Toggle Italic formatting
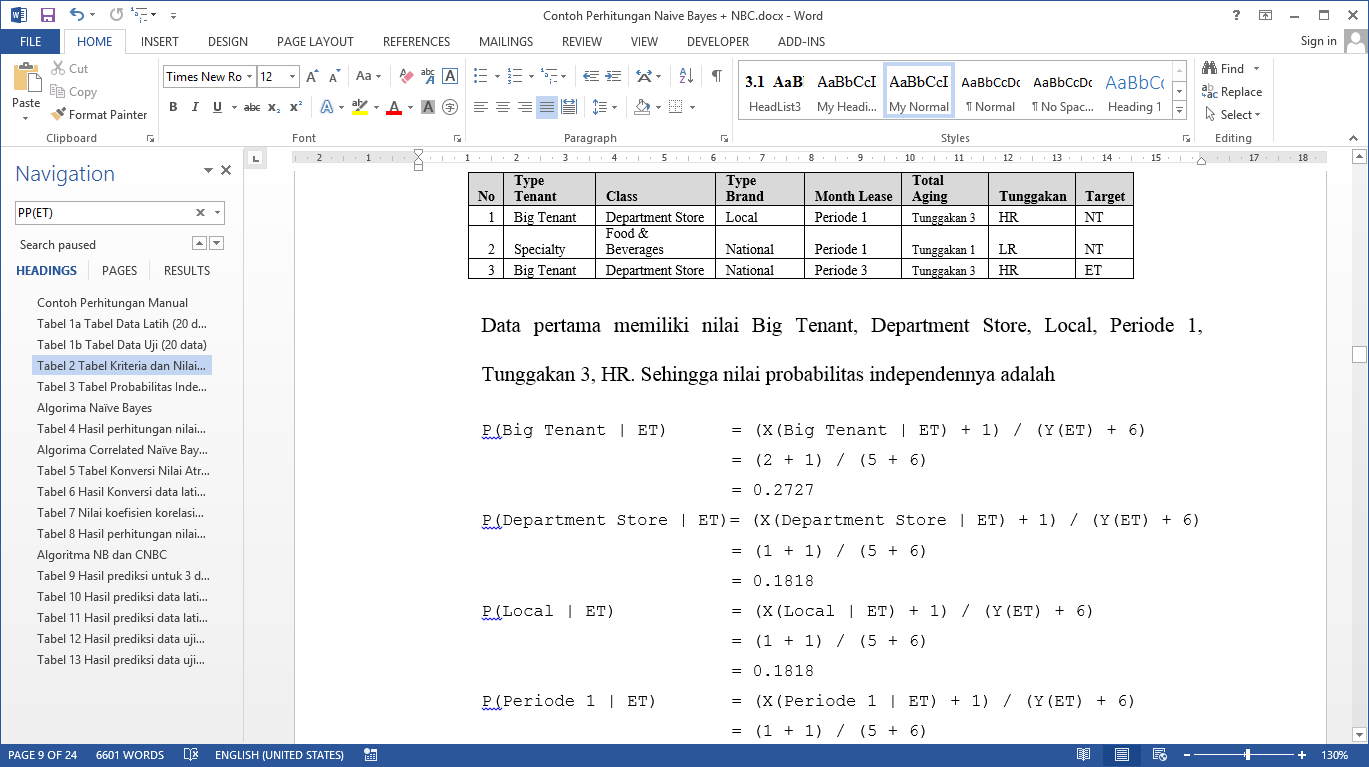Screen dimensions: 1369x767 195,107
